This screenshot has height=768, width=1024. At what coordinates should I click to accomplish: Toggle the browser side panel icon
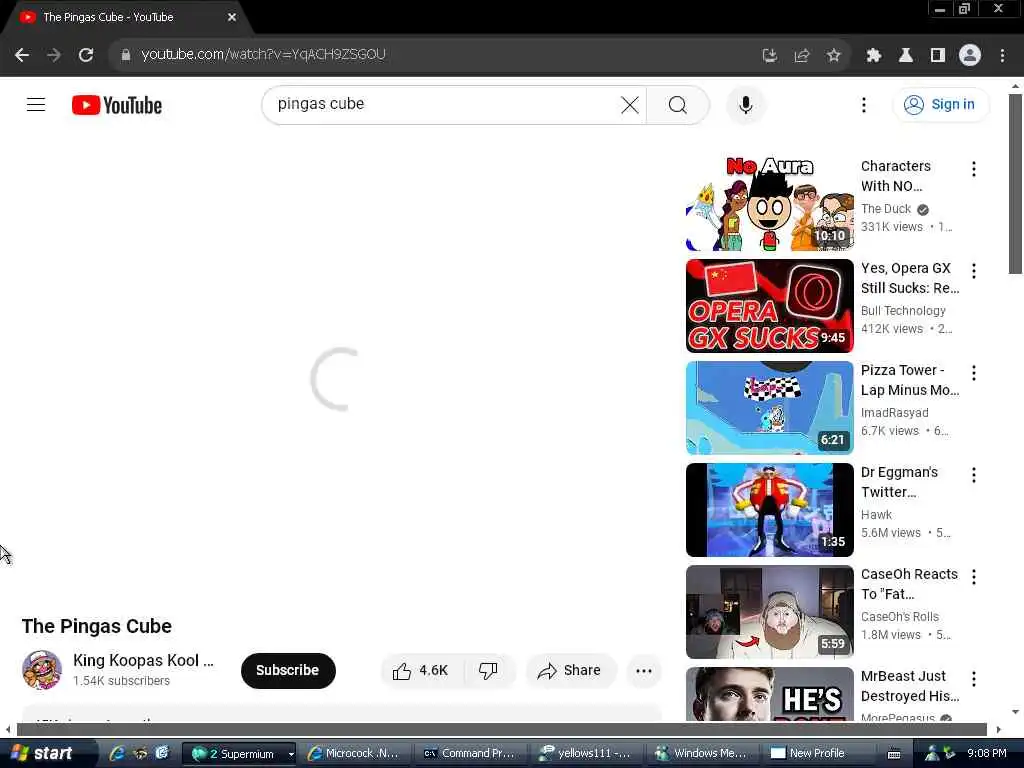tap(938, 56)
